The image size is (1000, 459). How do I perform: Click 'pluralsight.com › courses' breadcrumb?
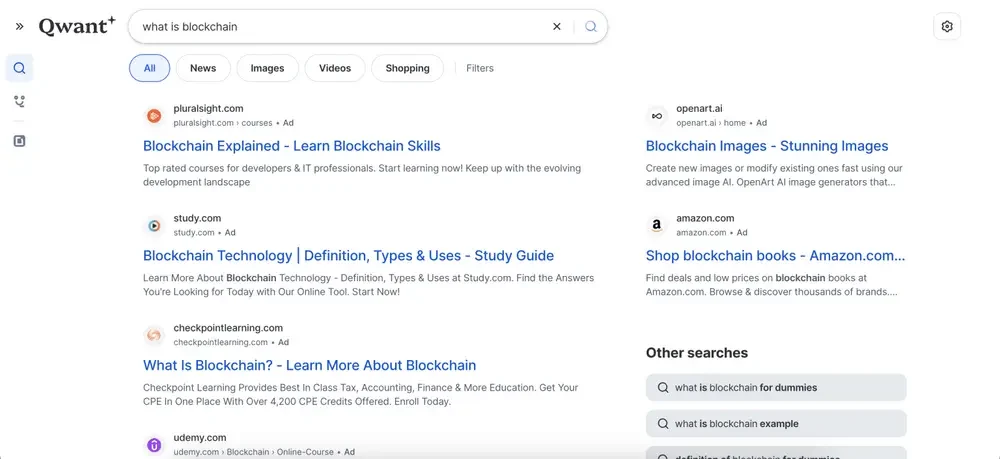pyautogui.click(x=223, y=123)
